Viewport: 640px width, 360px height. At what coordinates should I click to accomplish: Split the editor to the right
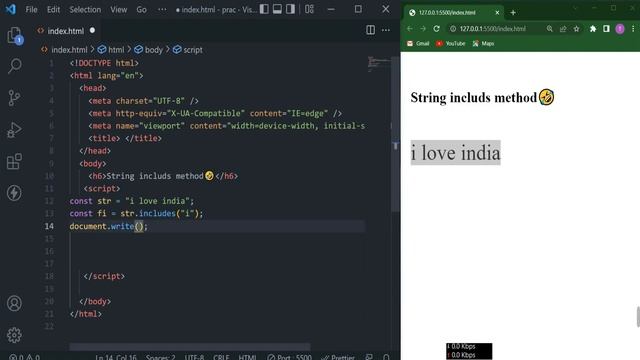click(x=371, y=30)
